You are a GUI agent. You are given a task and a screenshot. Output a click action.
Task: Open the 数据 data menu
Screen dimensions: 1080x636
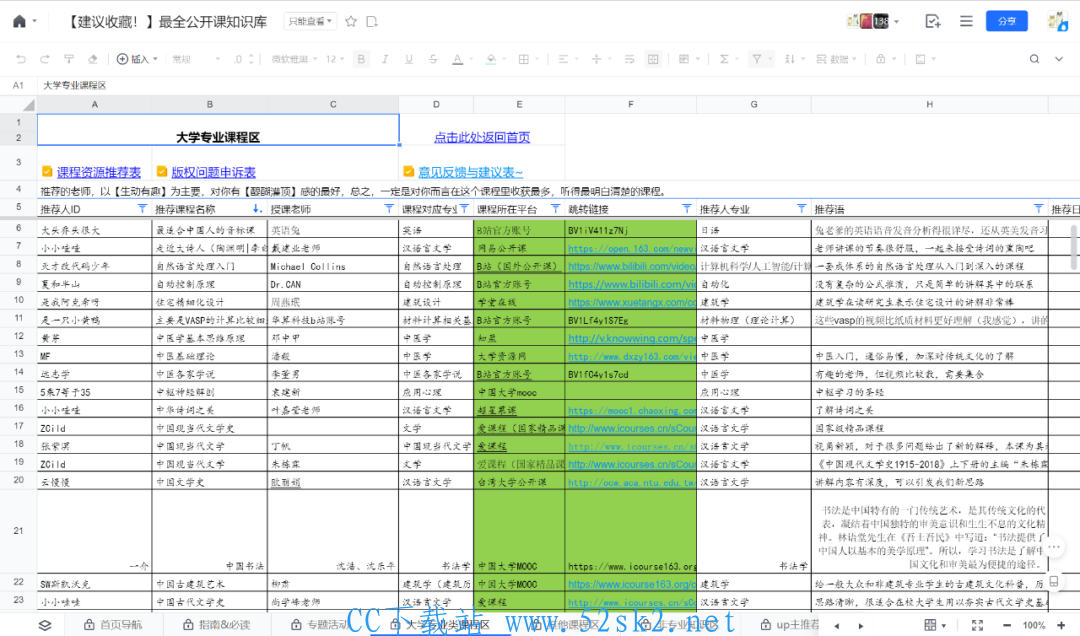click(x=836, y=59)
